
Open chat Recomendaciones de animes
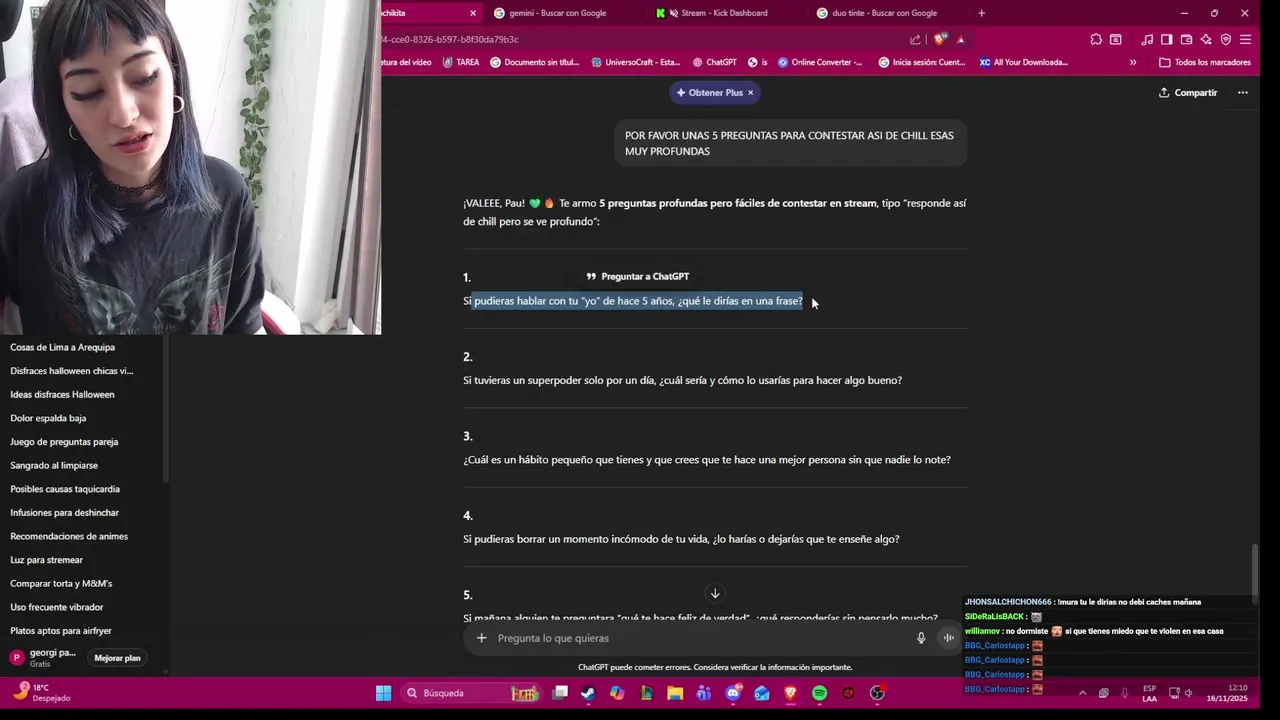[69, 536]
